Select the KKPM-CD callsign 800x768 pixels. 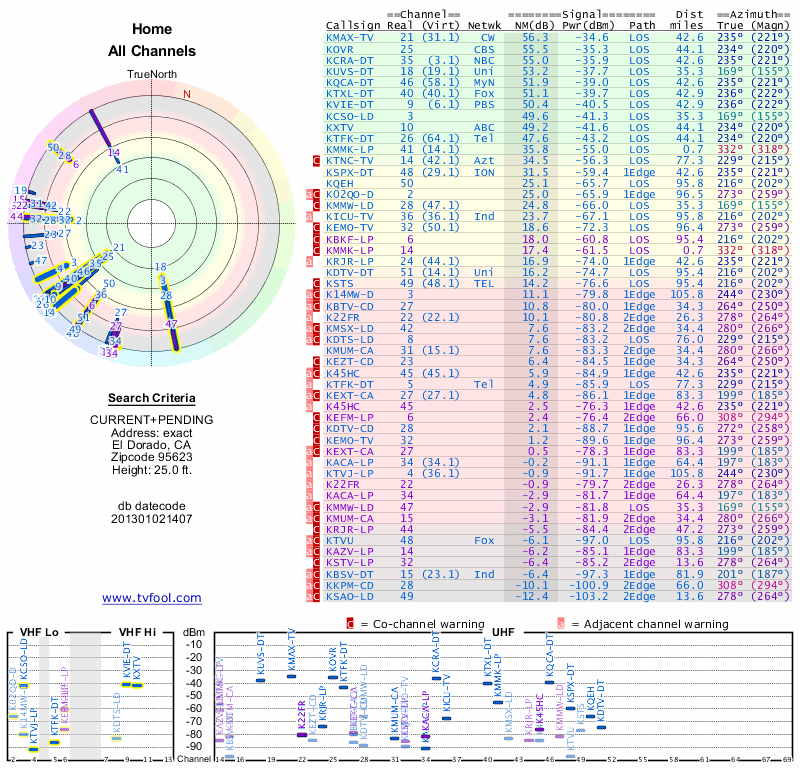click(350, 585)
